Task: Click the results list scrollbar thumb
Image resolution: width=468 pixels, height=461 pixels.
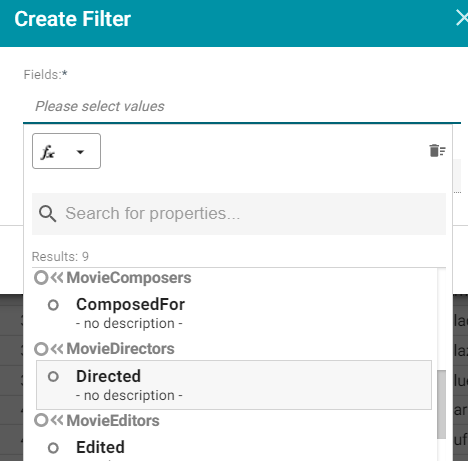Action: [441, 404]
